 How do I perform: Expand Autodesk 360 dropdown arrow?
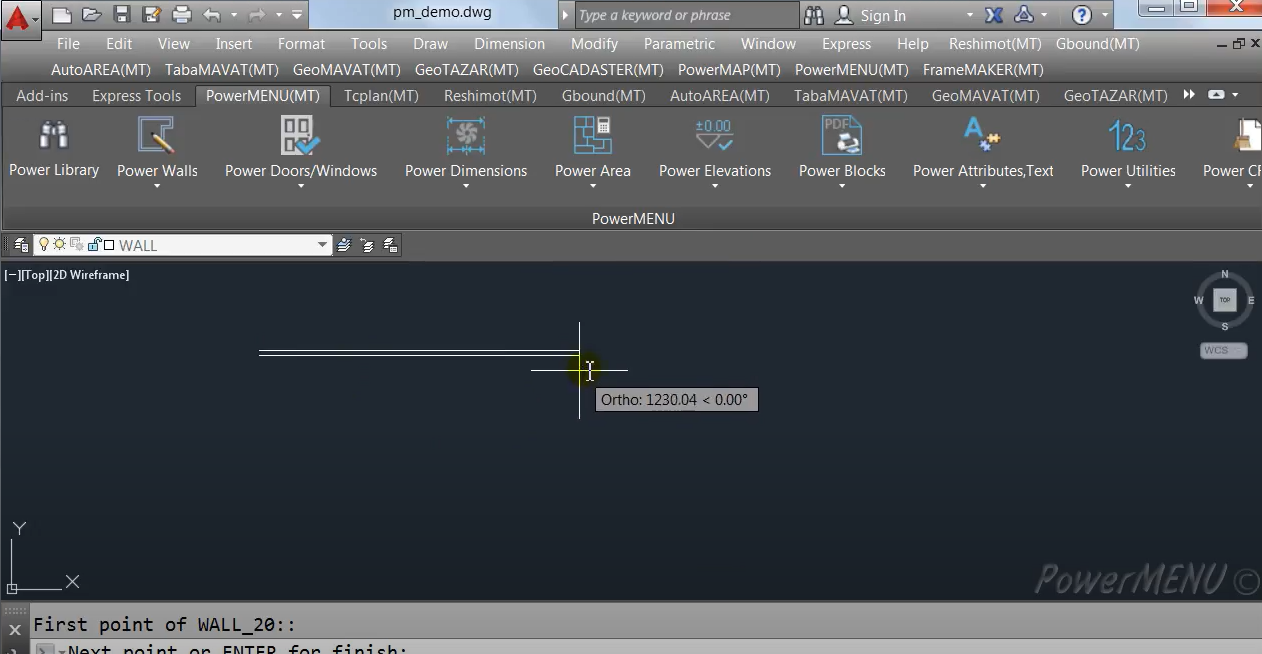point(1044,15)
